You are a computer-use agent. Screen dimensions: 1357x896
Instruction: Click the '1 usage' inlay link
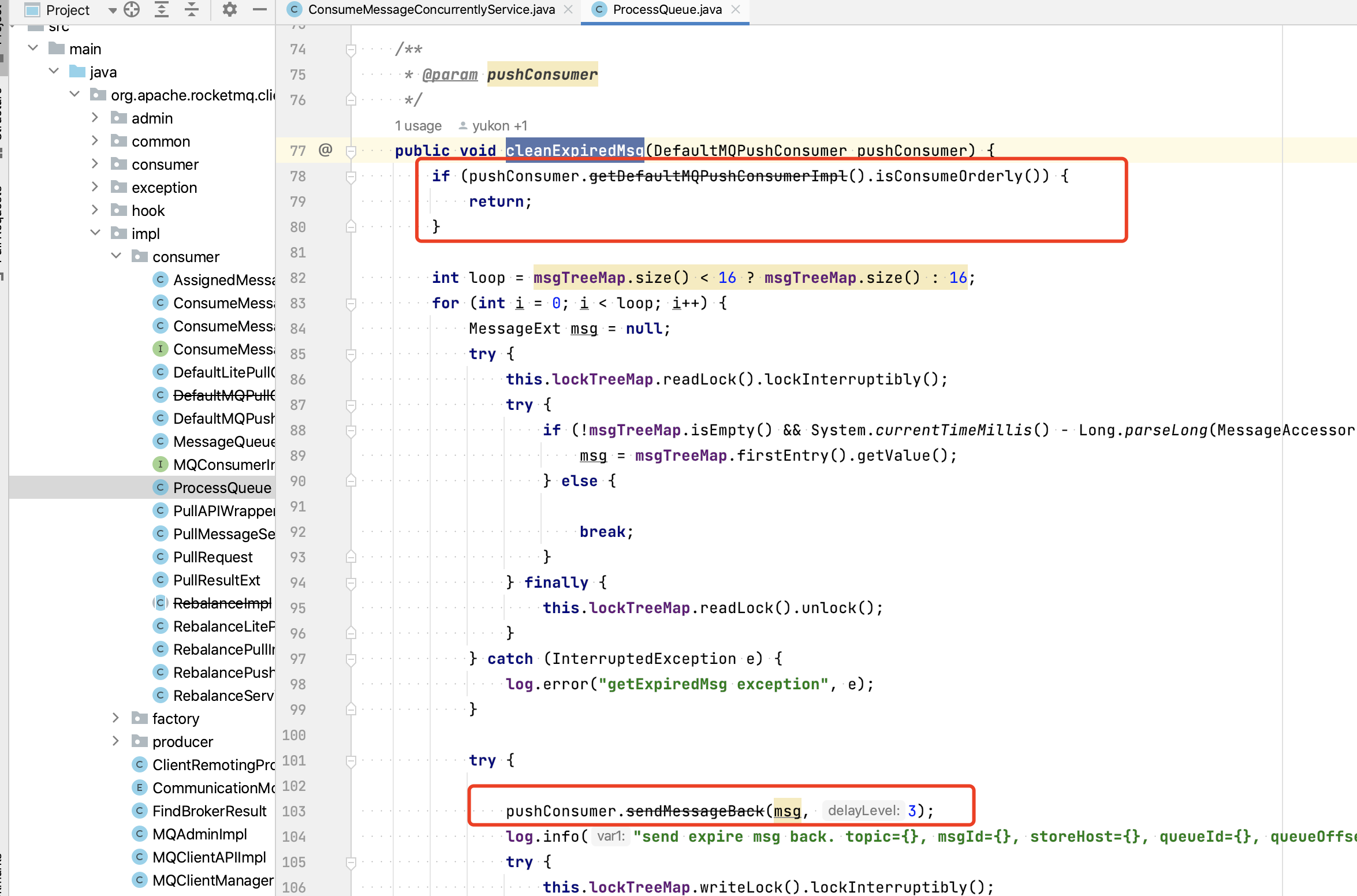pyautogui.click(x=418, y=126)
